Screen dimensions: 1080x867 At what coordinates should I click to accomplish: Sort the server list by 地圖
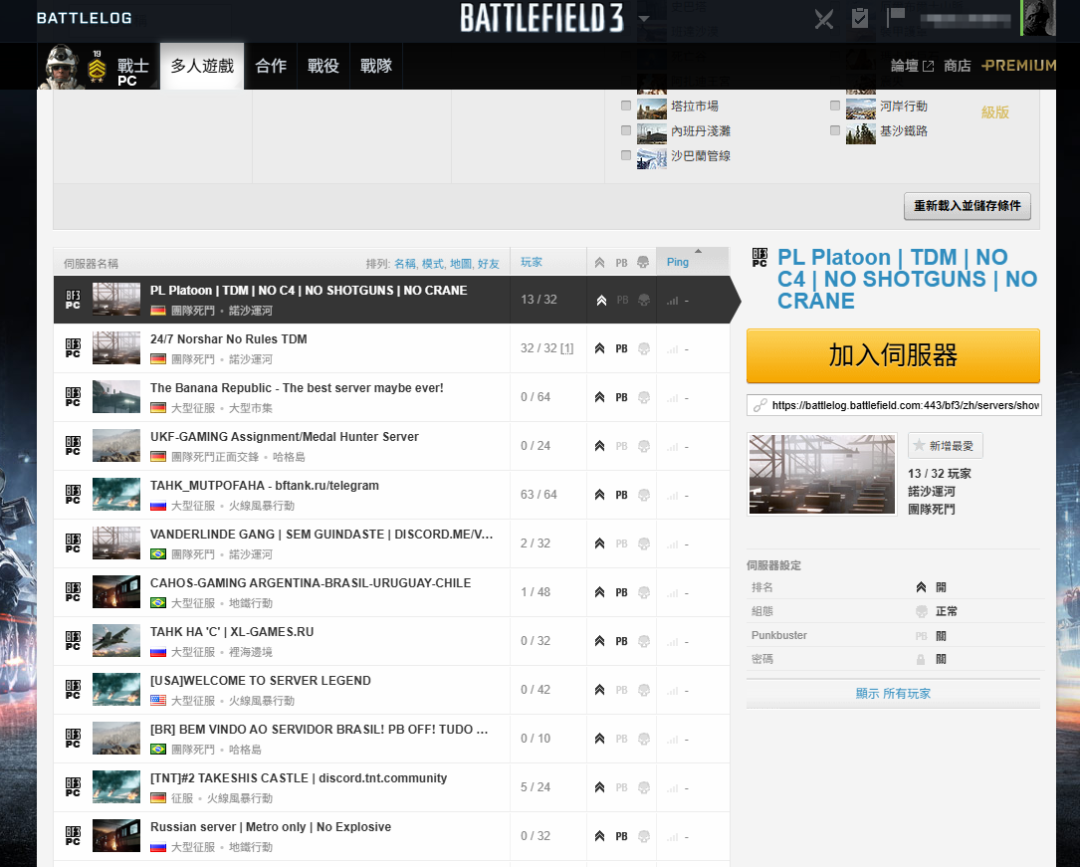click(x=461, y=264)
